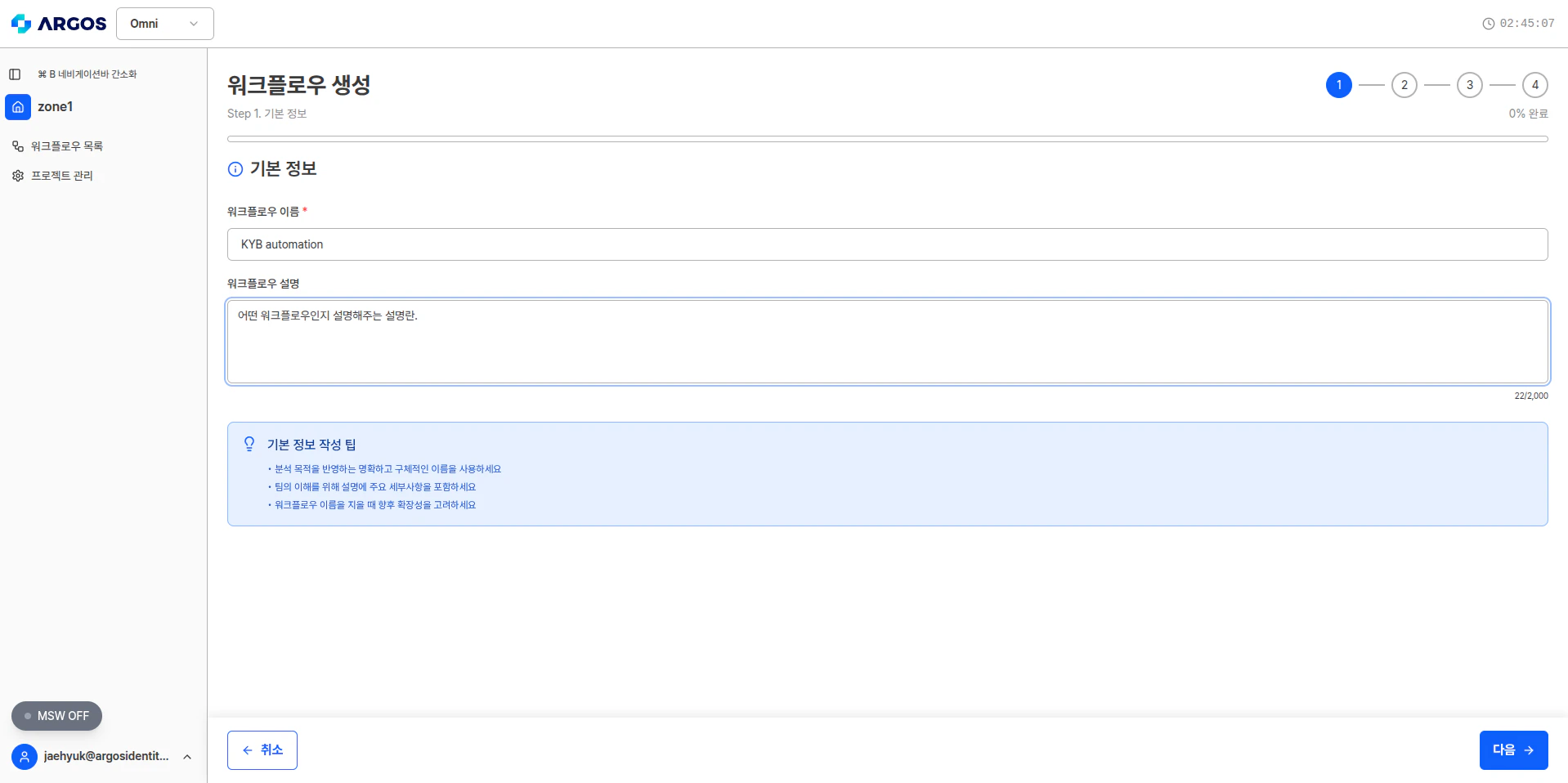Image resolution: width=1568 pixels, height=783 pixels.
Task: Select step 3 in the progress stepper
Action: click(1470, 85)
